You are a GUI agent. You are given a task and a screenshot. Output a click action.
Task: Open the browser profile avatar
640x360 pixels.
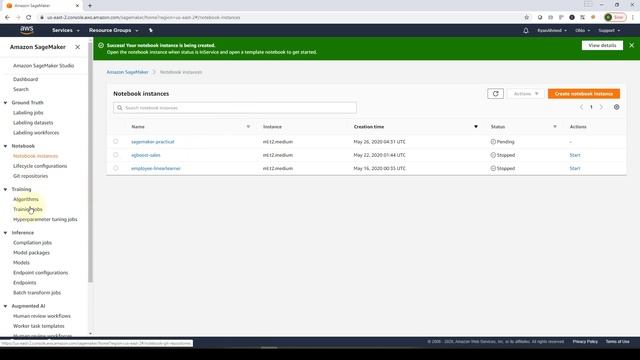(608, 17)
